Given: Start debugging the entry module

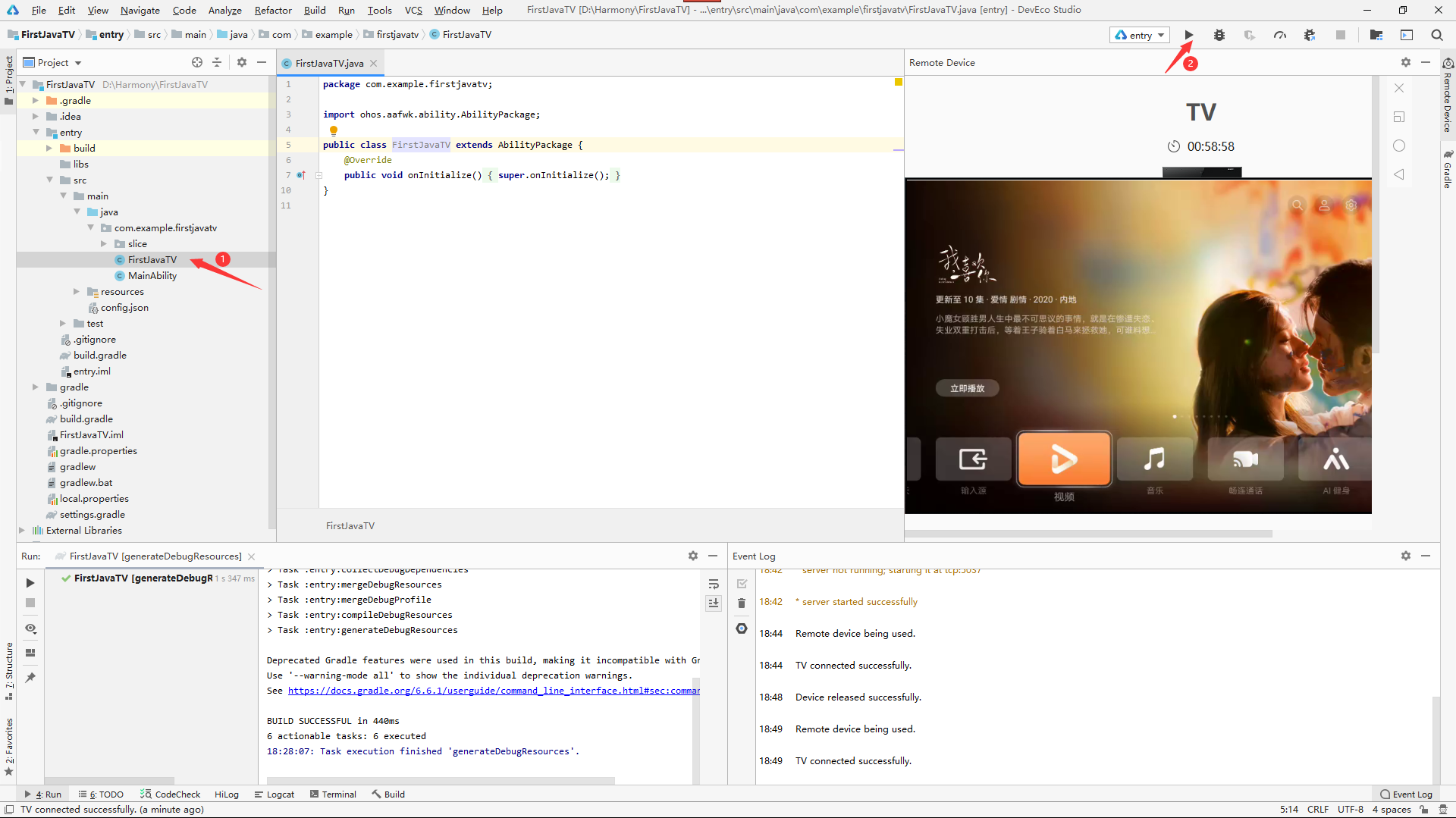Looking at the screenshot, I should (1219, 35).
